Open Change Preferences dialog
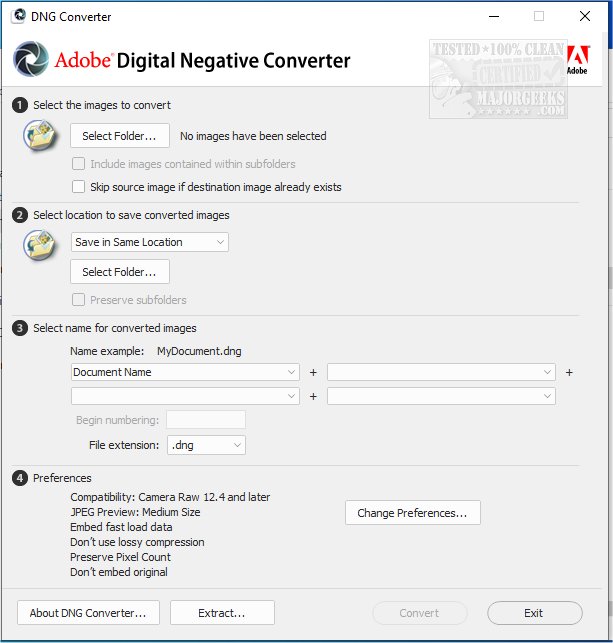This screenshot has height=643, width=613. point(412,513)
